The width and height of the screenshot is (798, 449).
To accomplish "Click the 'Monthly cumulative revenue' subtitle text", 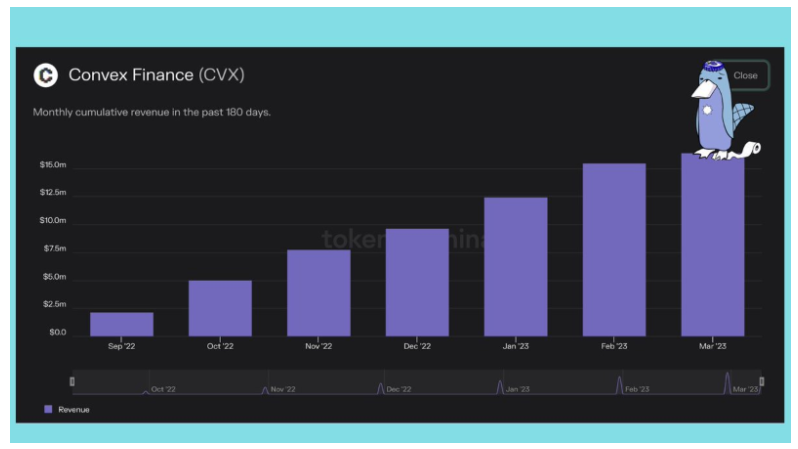I will tap(152, 112).
